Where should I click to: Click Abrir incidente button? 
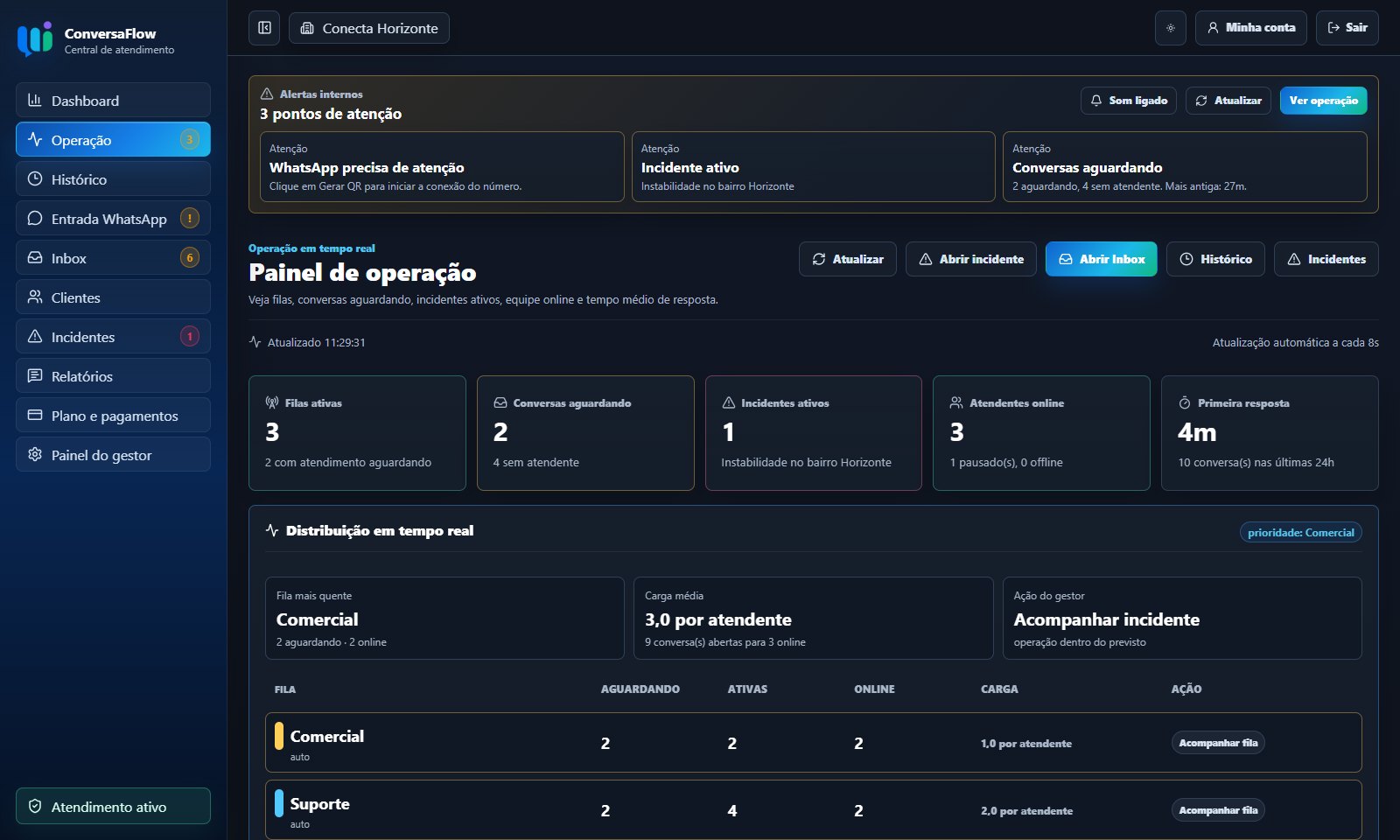971,259
